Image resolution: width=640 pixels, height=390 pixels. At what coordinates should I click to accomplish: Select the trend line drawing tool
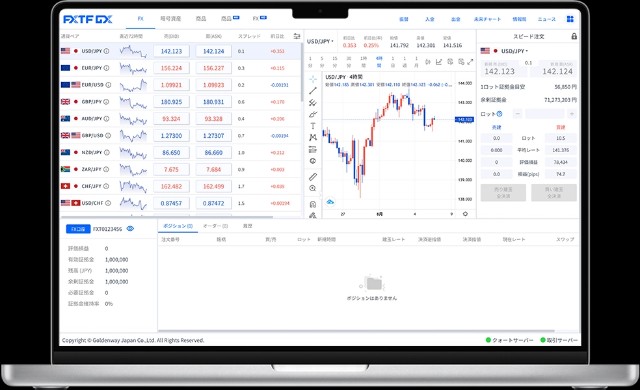[313, 91]
